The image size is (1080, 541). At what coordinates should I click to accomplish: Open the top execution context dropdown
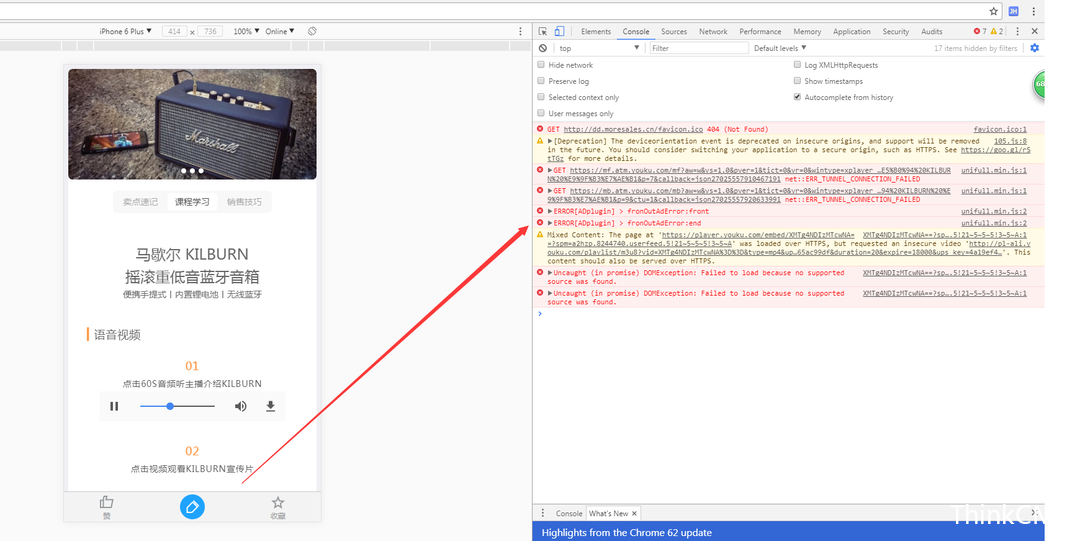599,48
